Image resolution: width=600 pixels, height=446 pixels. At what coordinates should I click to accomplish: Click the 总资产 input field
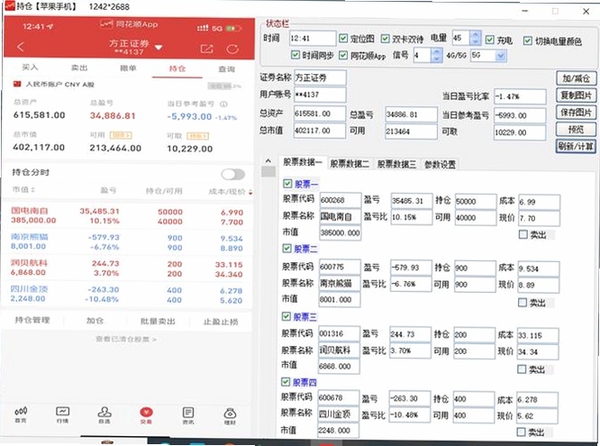click(x=320, y=114)
